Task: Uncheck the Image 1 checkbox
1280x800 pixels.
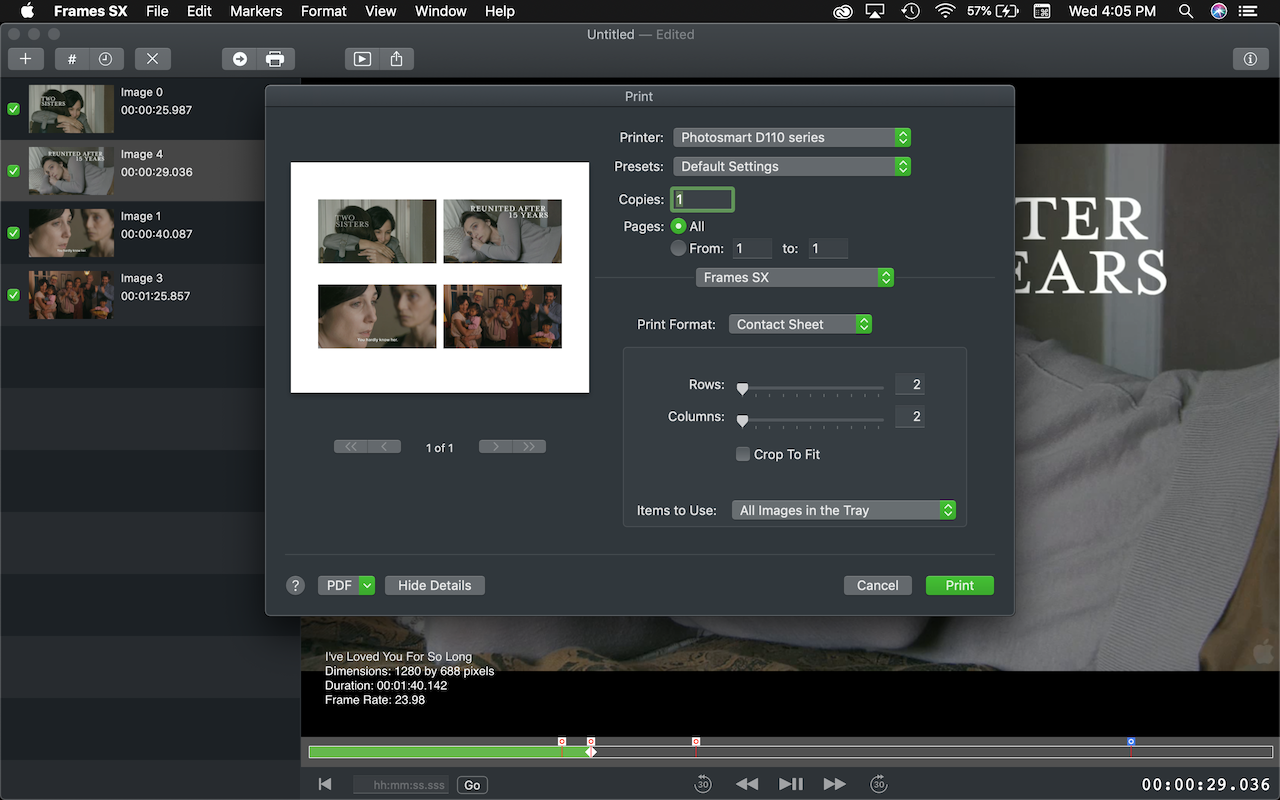Action: coord(14,233)
